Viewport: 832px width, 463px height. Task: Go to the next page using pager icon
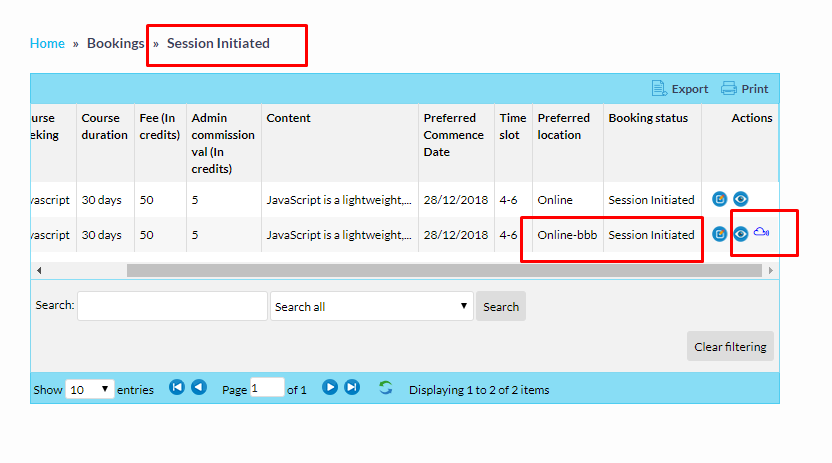pos(330,388)
